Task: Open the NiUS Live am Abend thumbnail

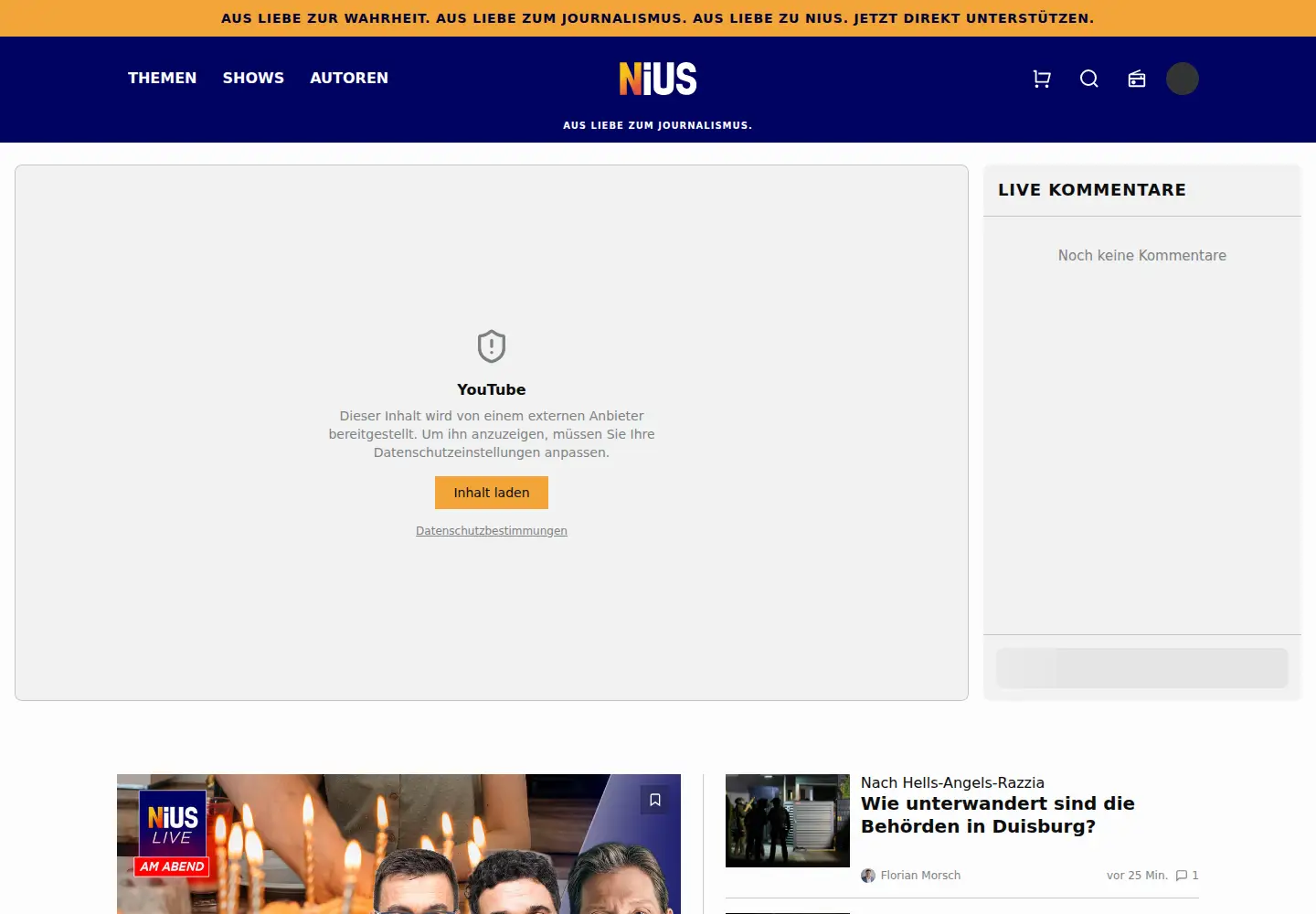Action: (398, 844)
